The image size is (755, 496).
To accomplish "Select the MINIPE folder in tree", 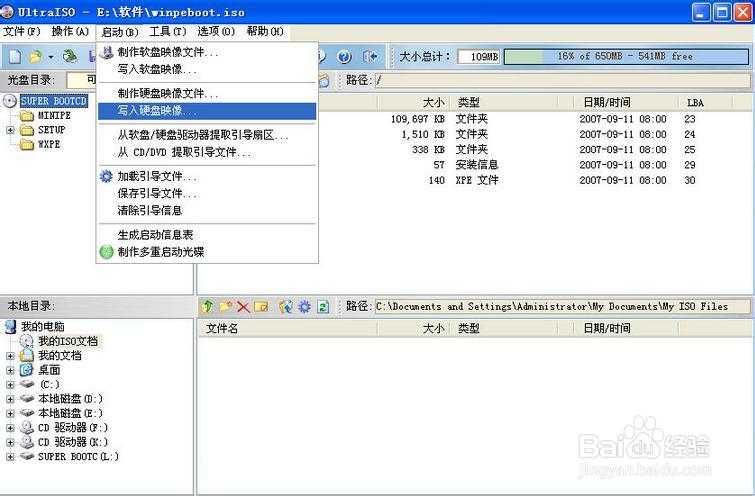I will click(x=54, y=116).
